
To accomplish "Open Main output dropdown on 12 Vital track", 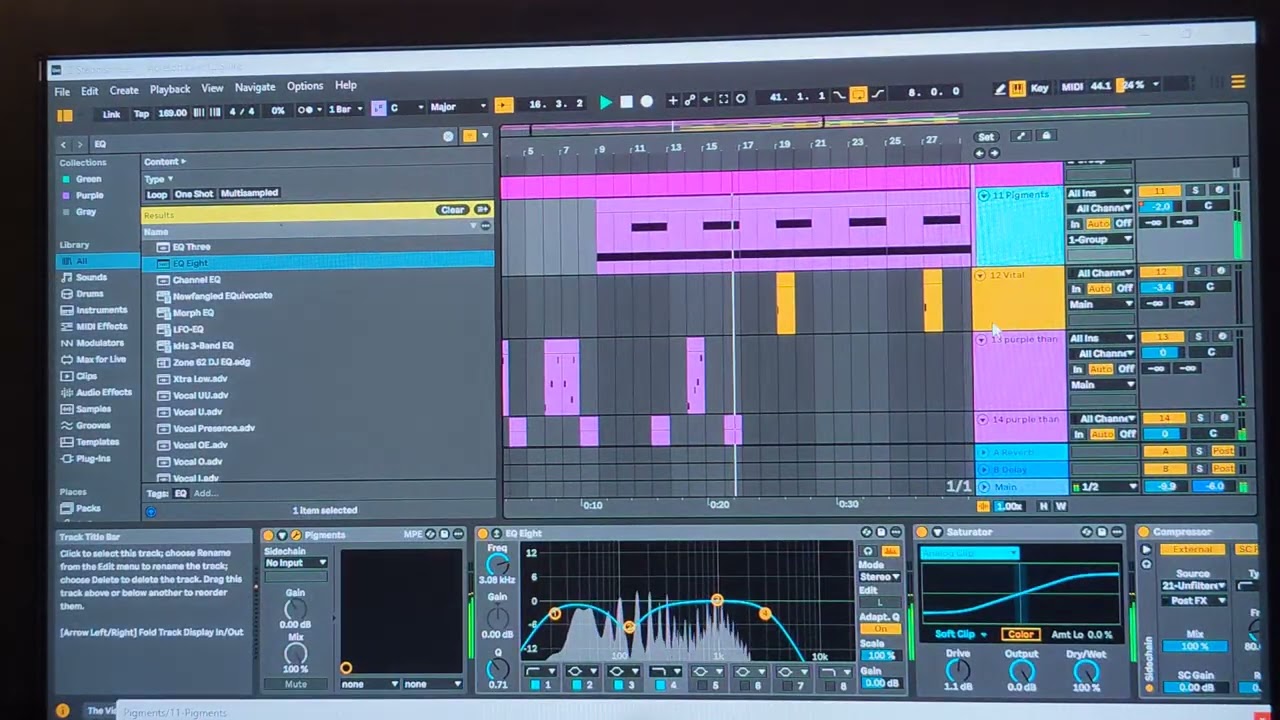I will pyautogui.click(x=1101, y=304).
